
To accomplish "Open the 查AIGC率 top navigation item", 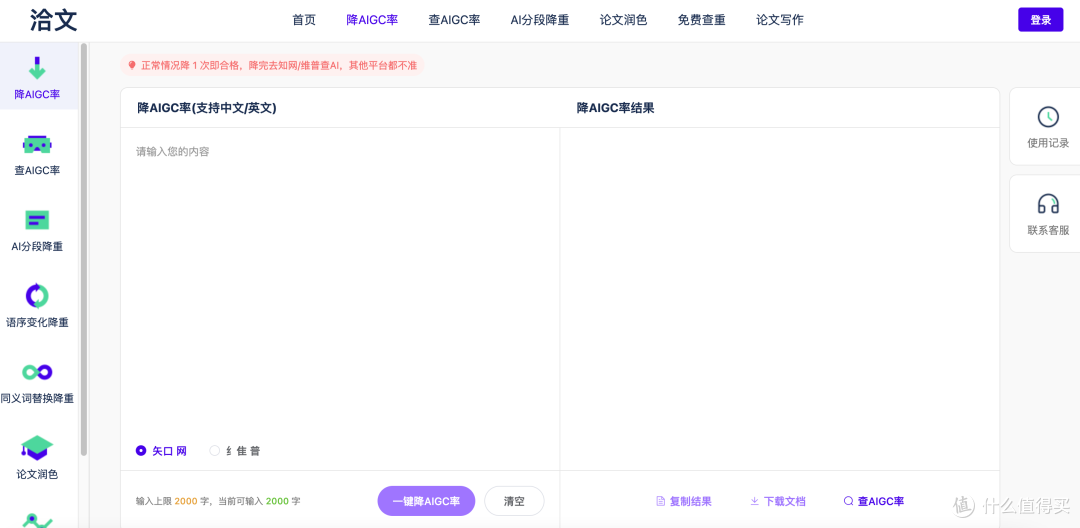I will click(x=454, y=20).
